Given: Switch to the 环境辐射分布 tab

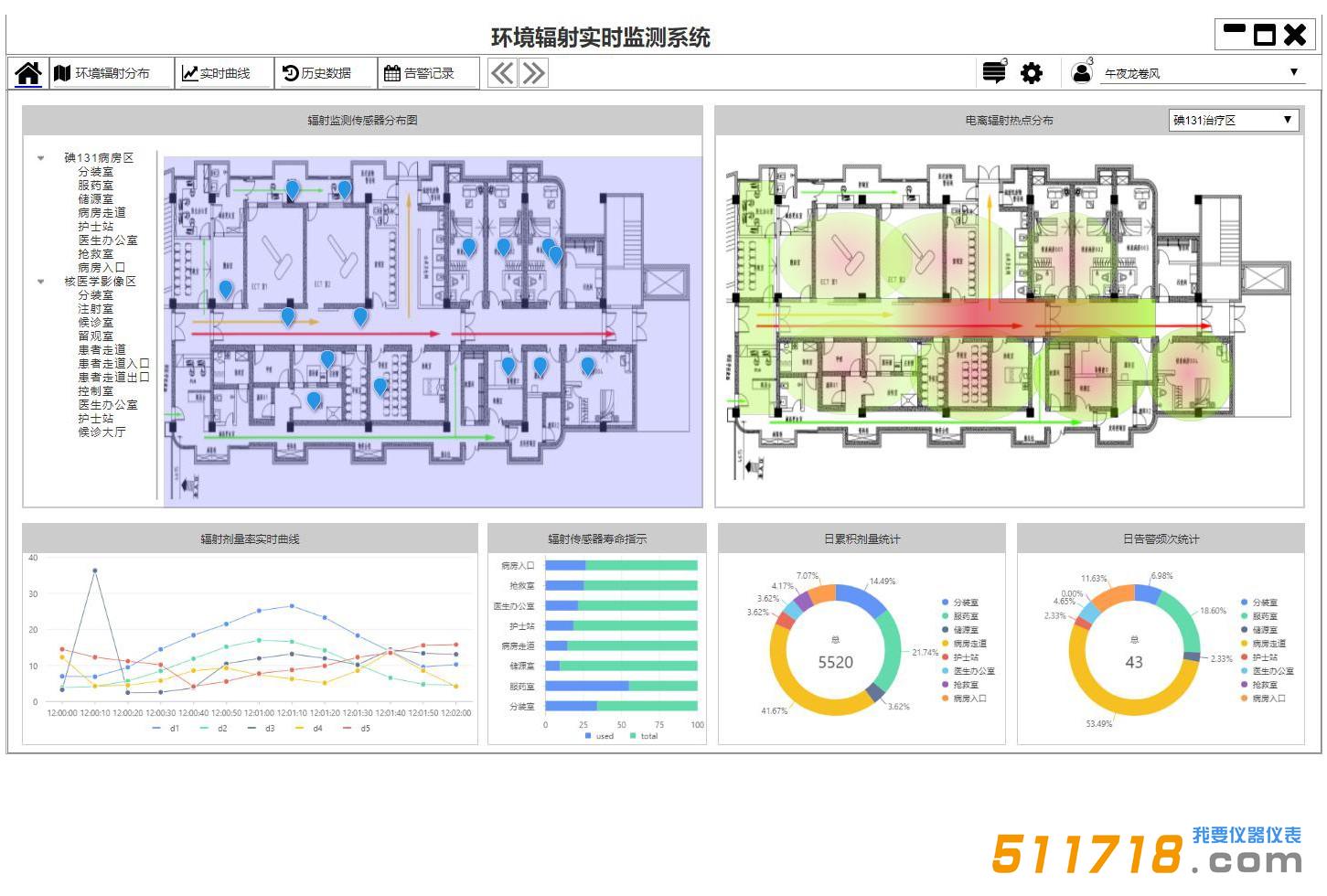Looking at the screenshot, I should pyautogui.click(x=102, y=73).
